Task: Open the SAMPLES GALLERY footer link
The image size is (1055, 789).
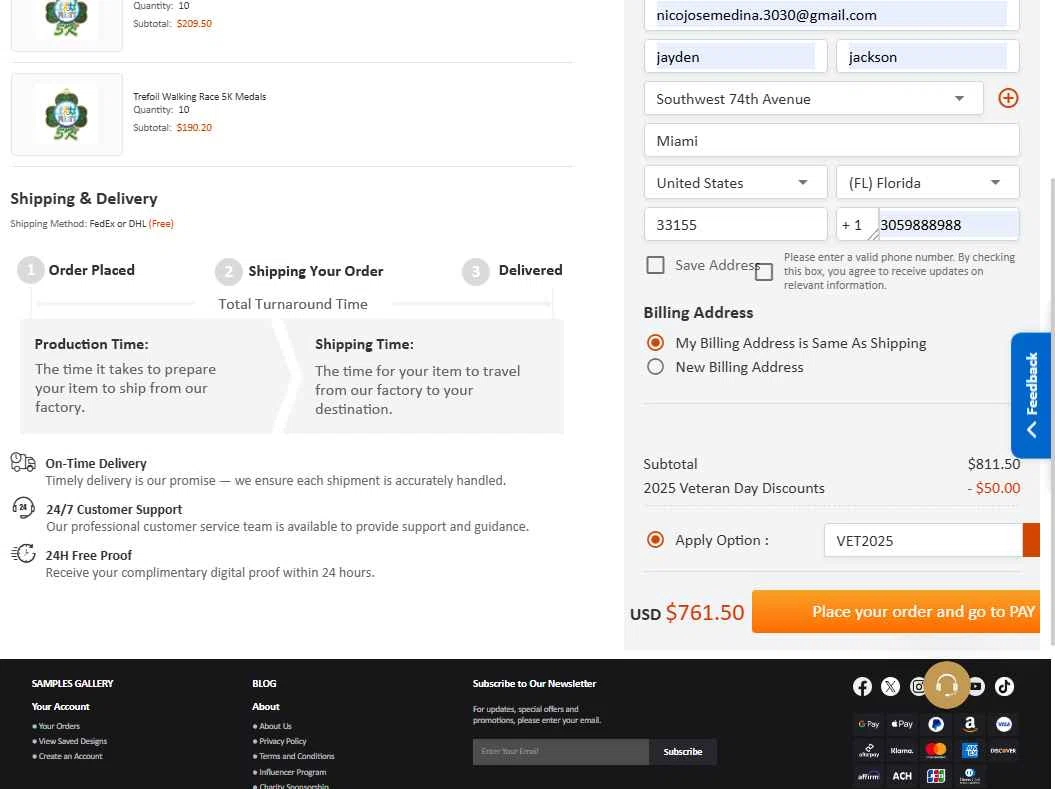Action: click(72, 683)
